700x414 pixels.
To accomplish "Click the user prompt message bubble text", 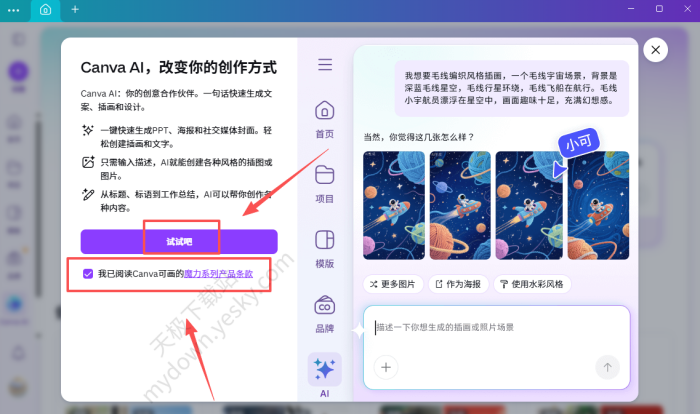I will pos(511,88).
